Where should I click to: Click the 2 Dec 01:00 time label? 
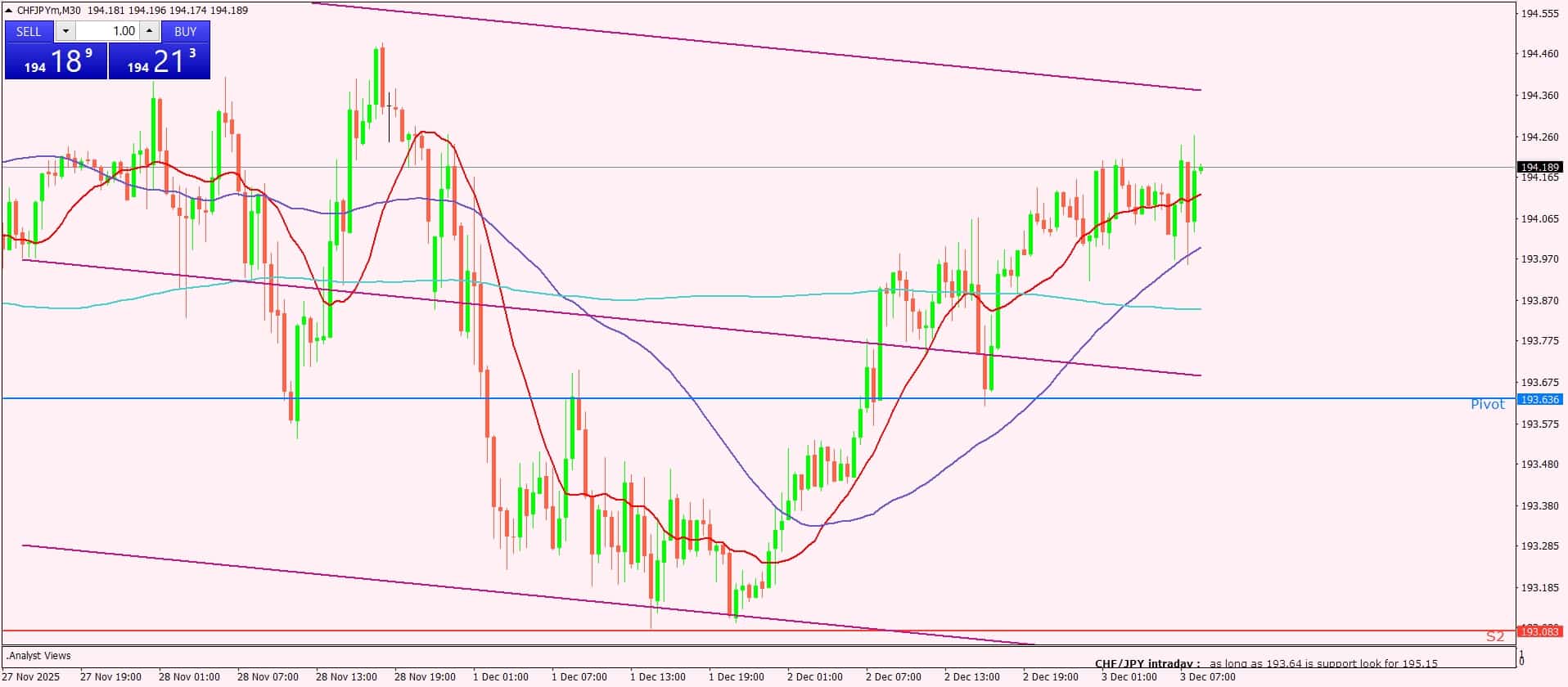click(814, 676)
